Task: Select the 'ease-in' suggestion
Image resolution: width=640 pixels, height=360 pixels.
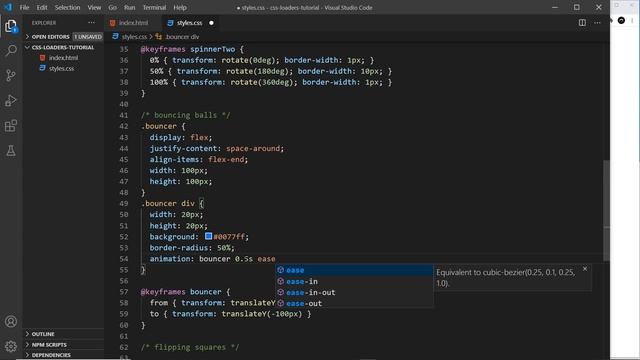Action: 354,281
